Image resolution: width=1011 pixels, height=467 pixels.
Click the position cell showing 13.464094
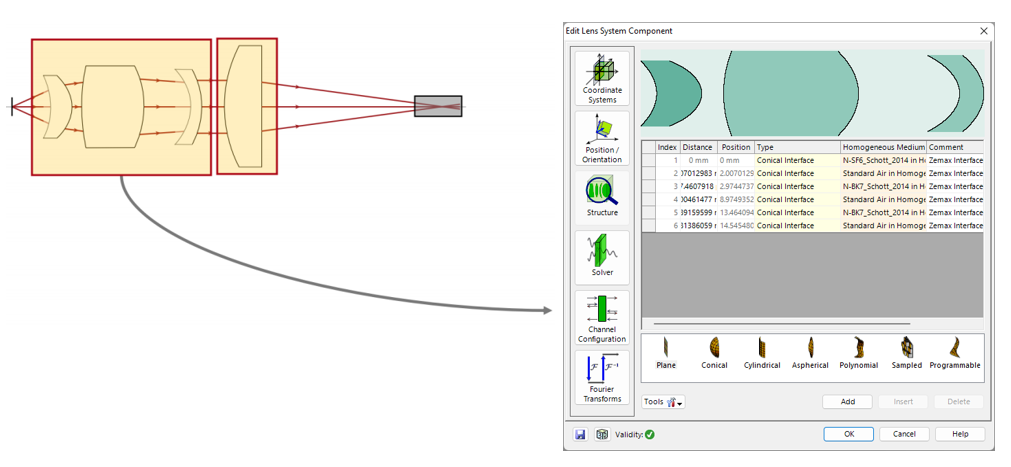click(x=736, y=212)
